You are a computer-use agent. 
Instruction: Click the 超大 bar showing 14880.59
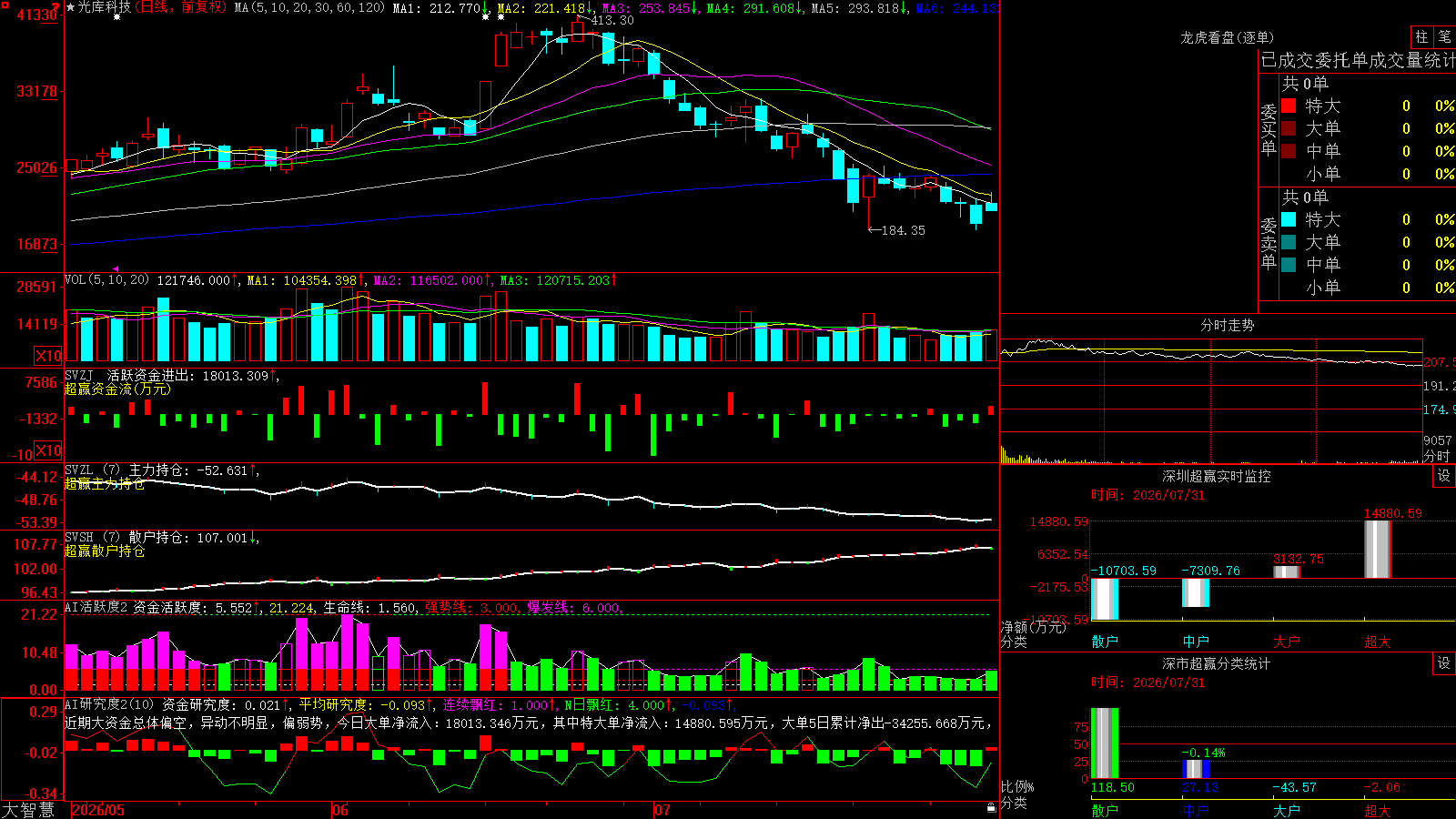click(x=1378, y=549)
